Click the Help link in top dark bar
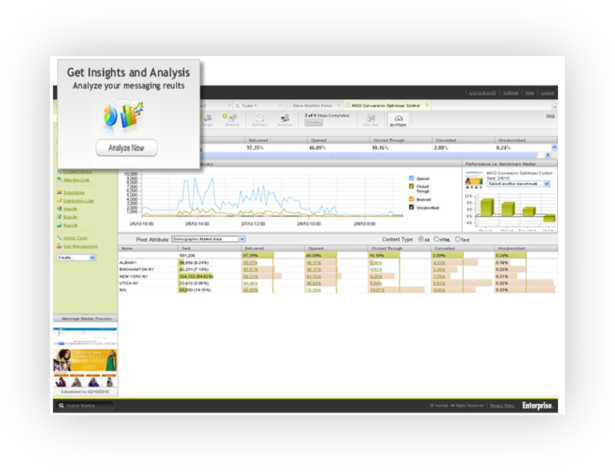615x472 pixels. [x=529, y=93]
